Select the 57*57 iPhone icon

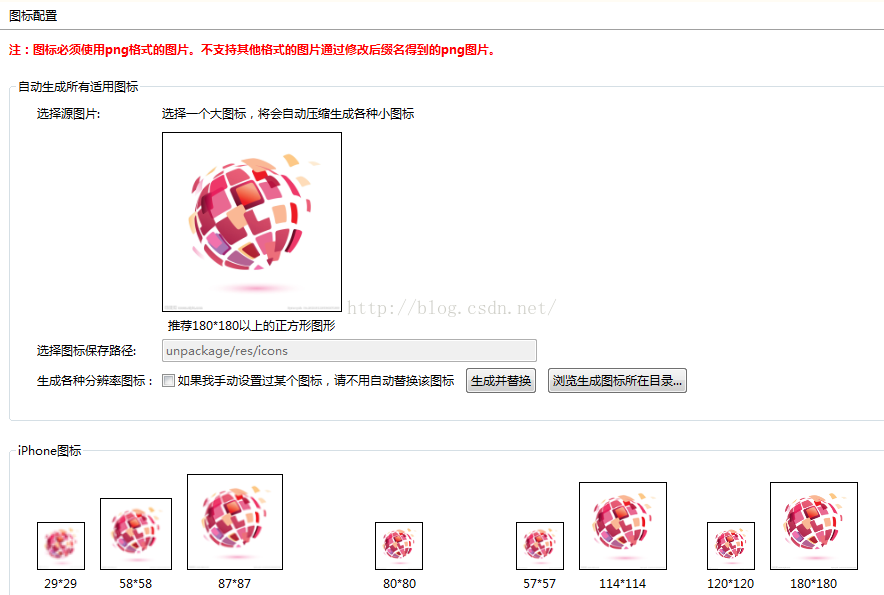click(x=540, y=545)
